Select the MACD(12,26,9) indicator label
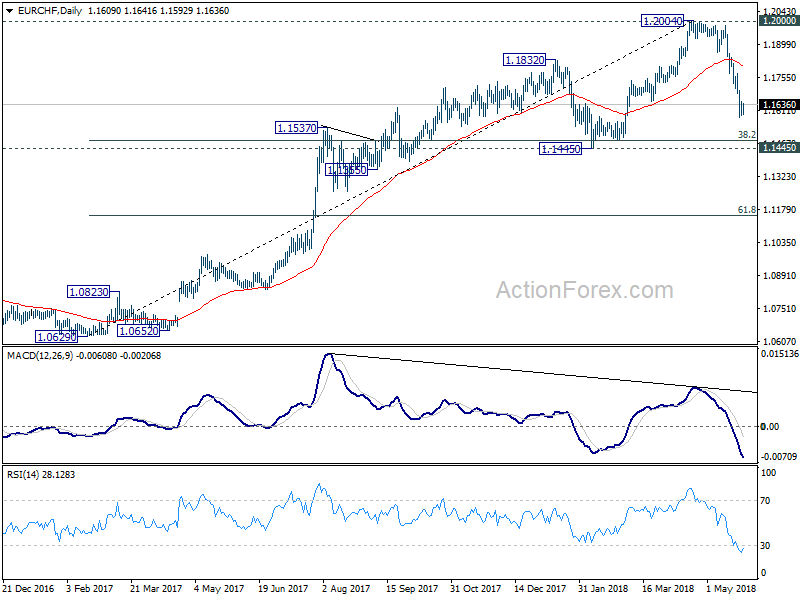The height and width of the screenshot is (600, 800). click(x=40, y=356)
